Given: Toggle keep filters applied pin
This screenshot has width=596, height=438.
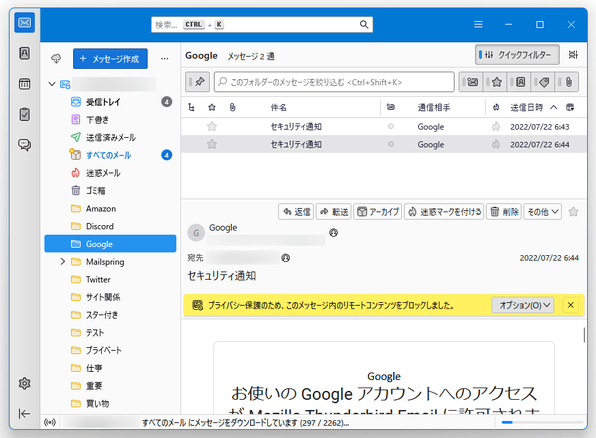Looking at the screenshot, I should coord(197,82).
